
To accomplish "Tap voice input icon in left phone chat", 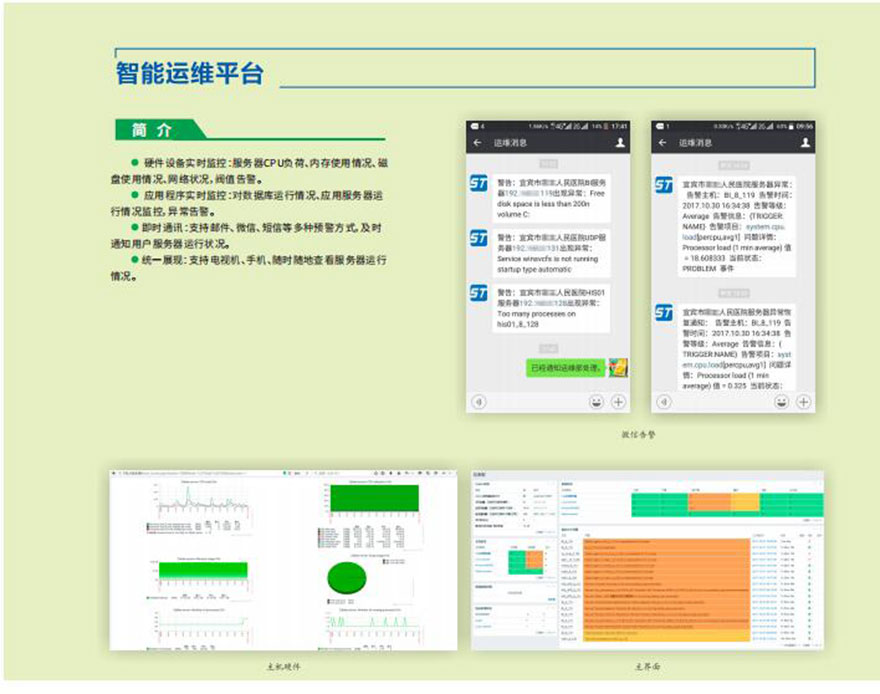I will [479, 401].
